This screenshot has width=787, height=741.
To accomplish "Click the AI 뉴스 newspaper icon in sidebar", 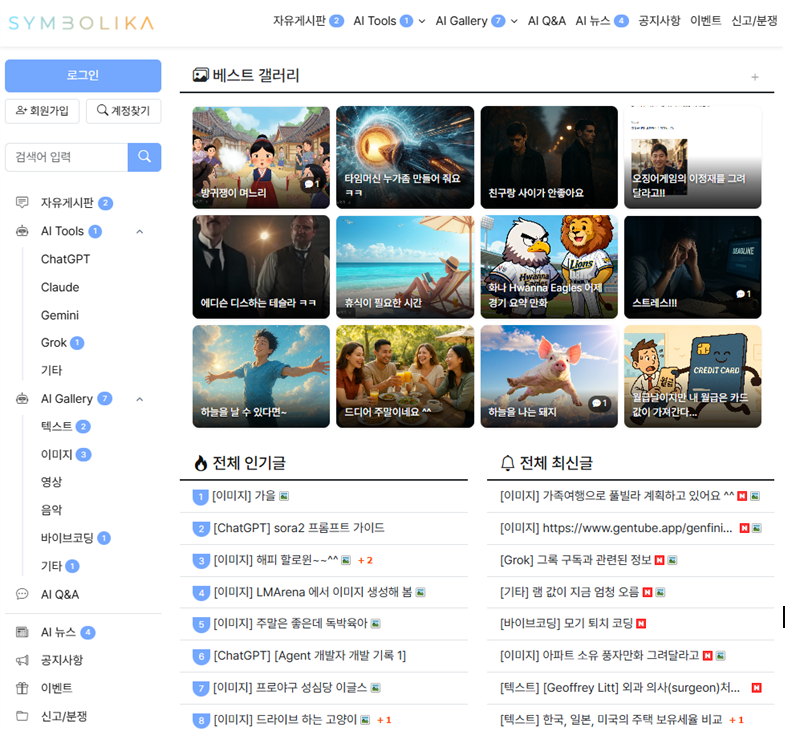I will point(22,632).
